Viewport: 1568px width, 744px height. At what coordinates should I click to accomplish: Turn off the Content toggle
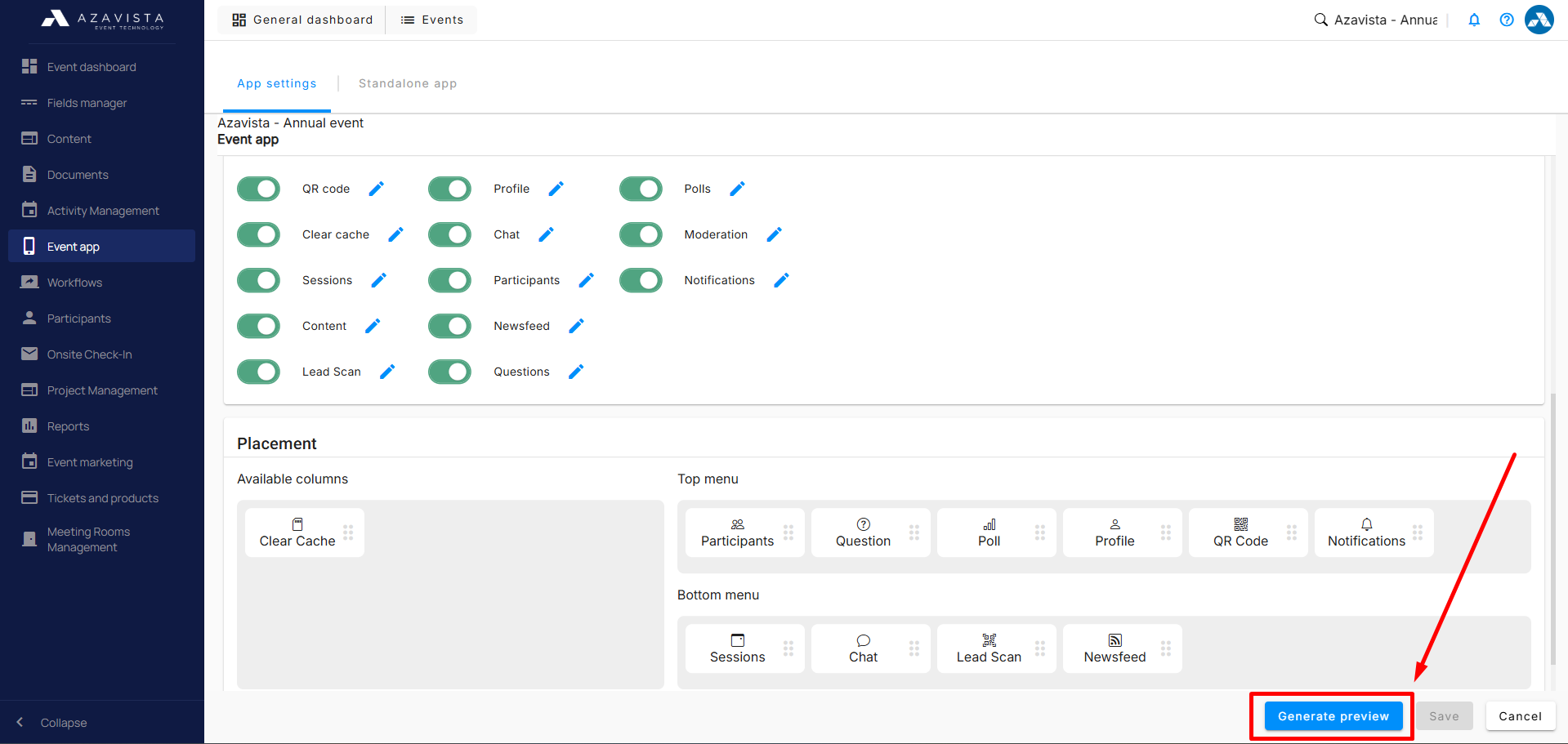coord(258,326)
